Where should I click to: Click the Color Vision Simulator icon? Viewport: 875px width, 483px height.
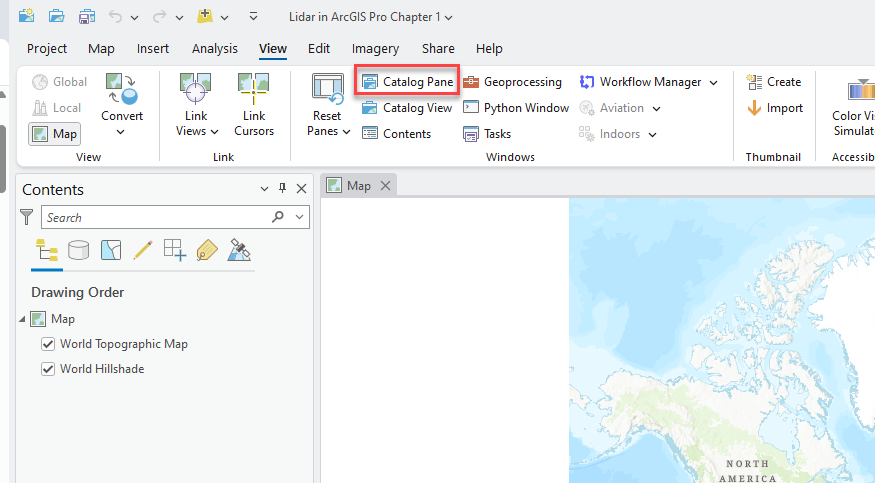860,89
